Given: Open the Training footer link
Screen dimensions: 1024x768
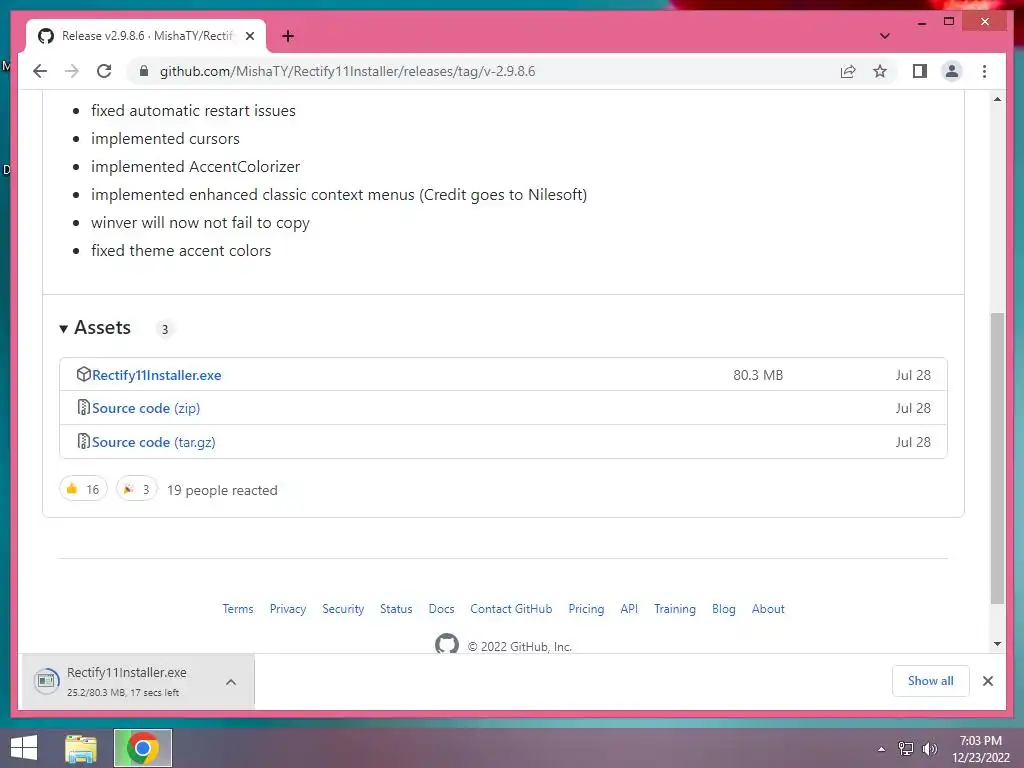Looking at the screenshot, I should 675,609.
